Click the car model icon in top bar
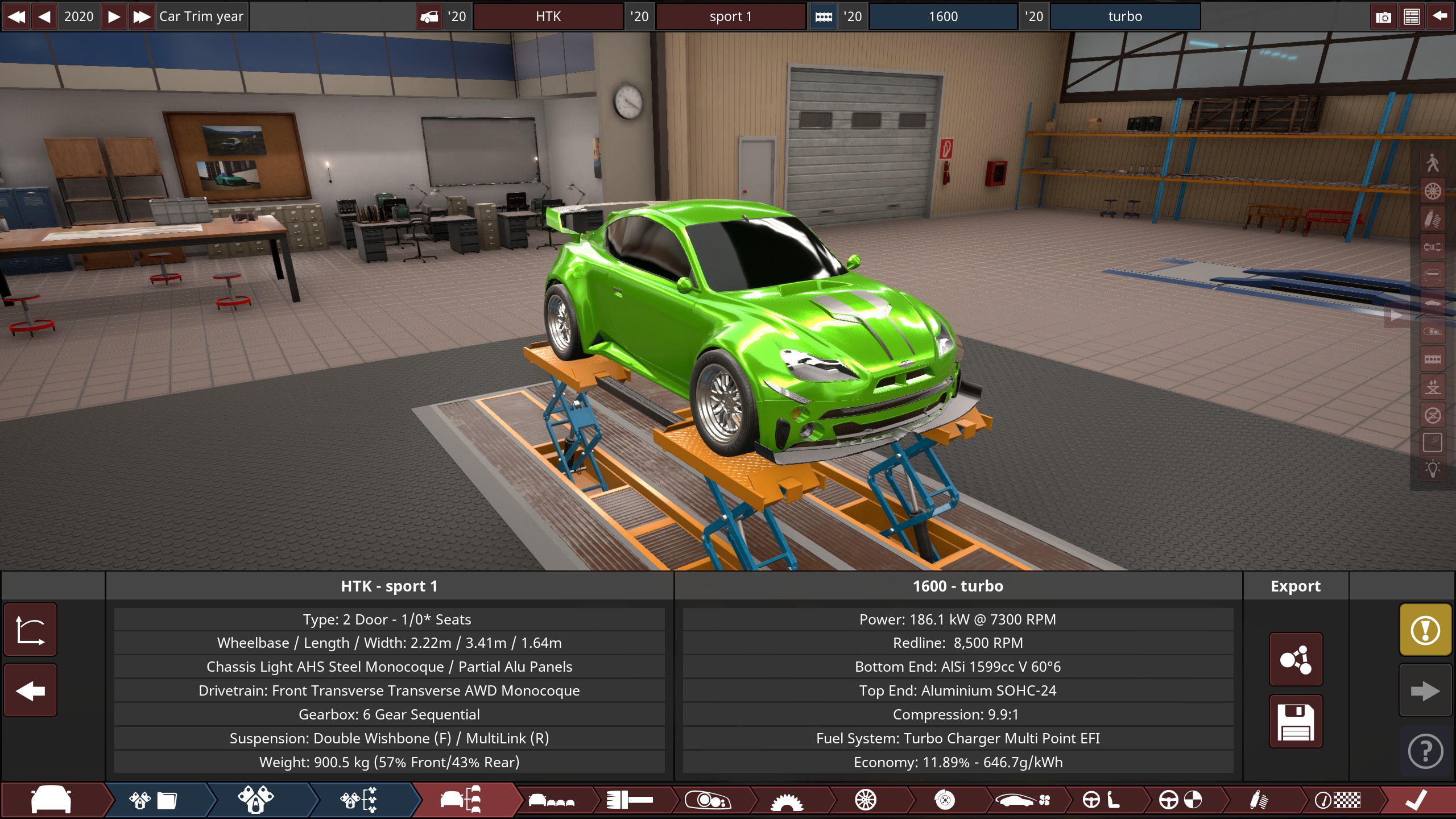1456x819 pixels. 429,16
